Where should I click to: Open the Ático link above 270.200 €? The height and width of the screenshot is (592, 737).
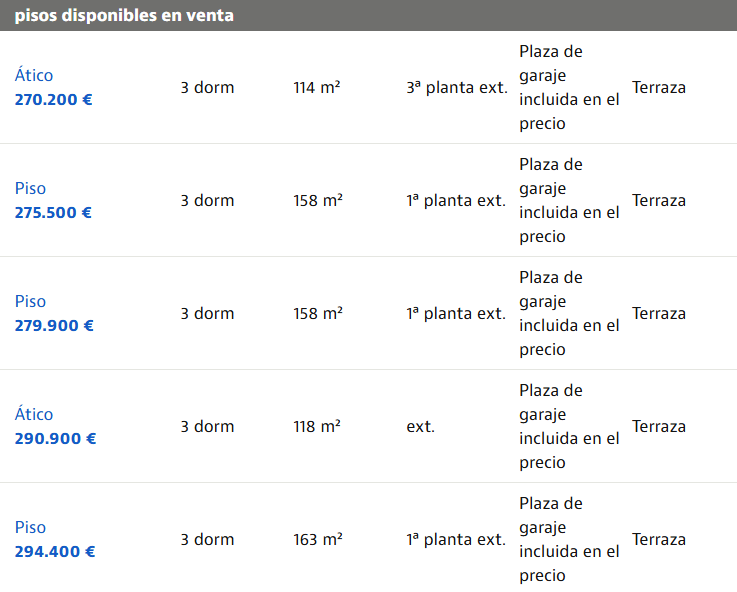[34, 75]
